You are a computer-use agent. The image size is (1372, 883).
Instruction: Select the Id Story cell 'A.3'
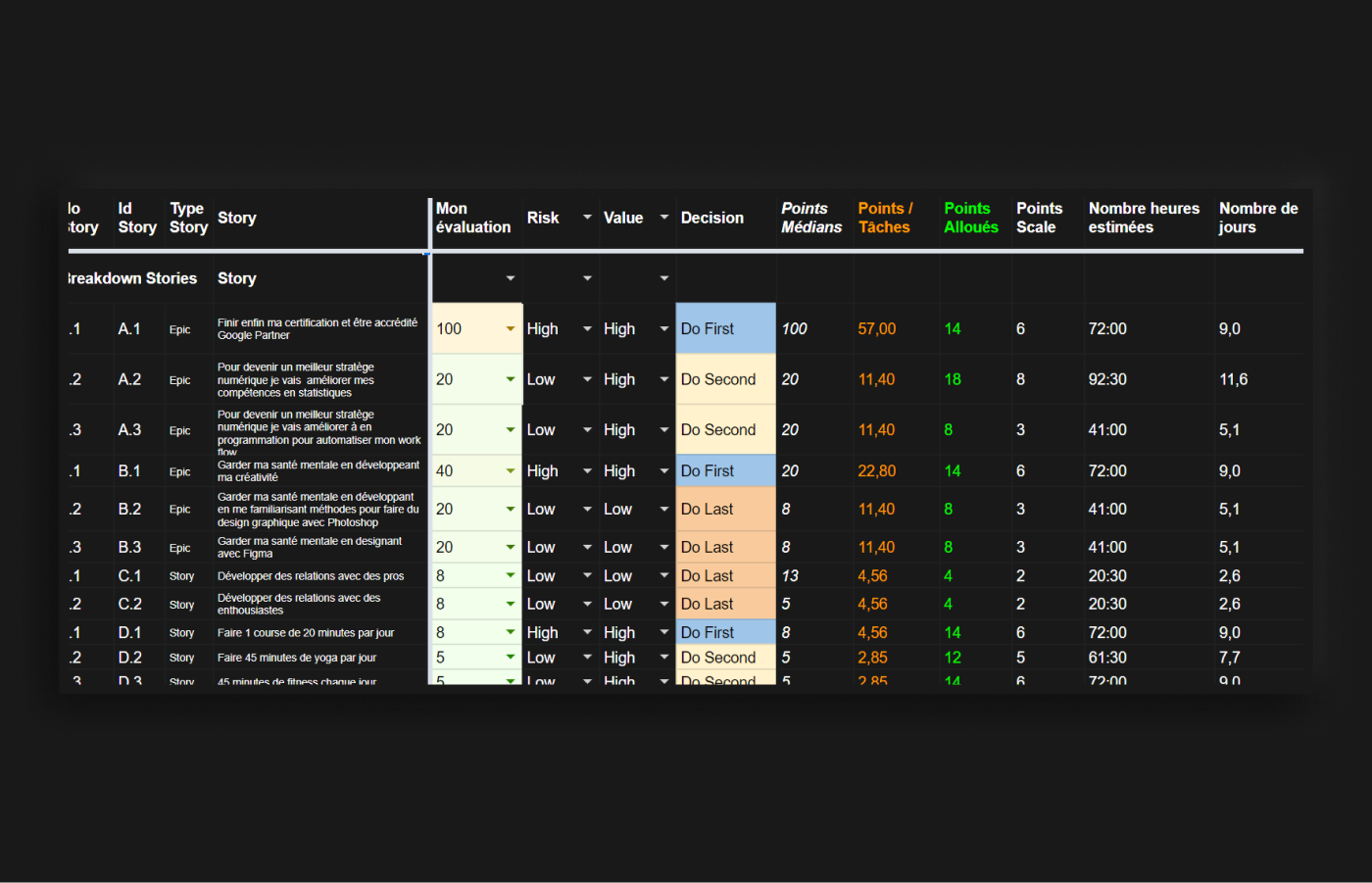coord(129,430)
